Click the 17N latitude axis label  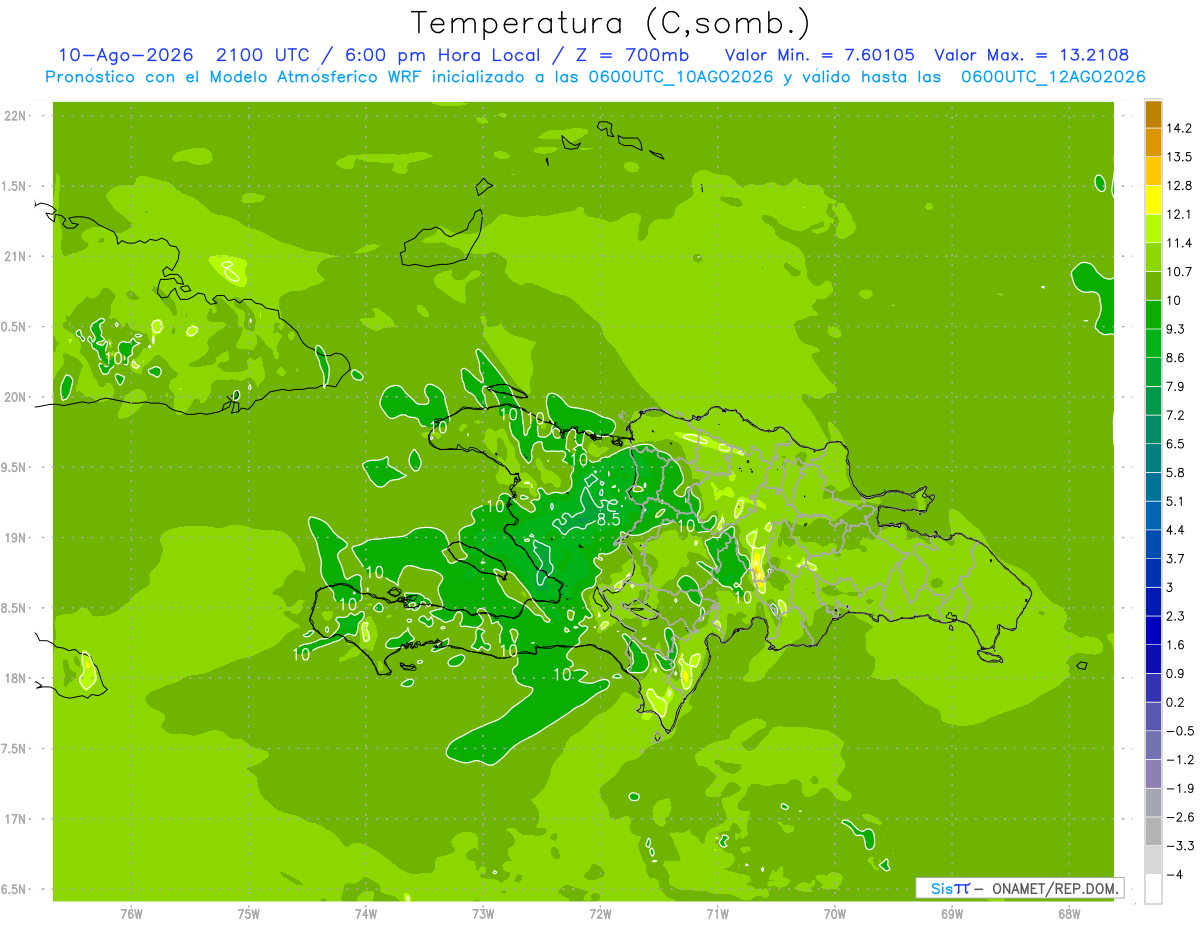(x=16, y=820)
